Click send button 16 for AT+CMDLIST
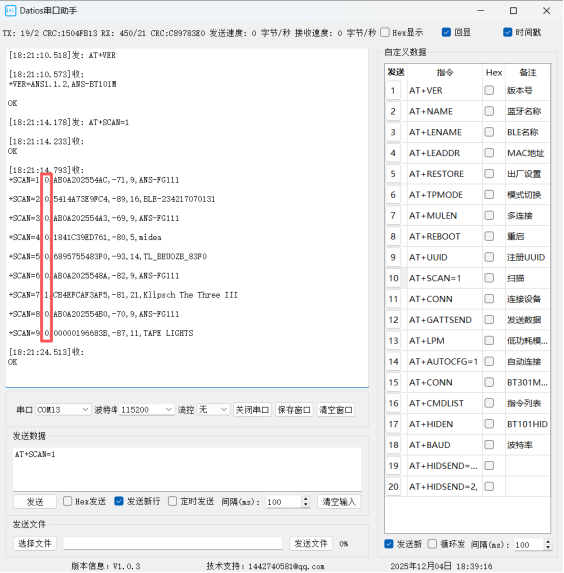The height and width of the screenshot is (573, 564). [x=393, y=403]
